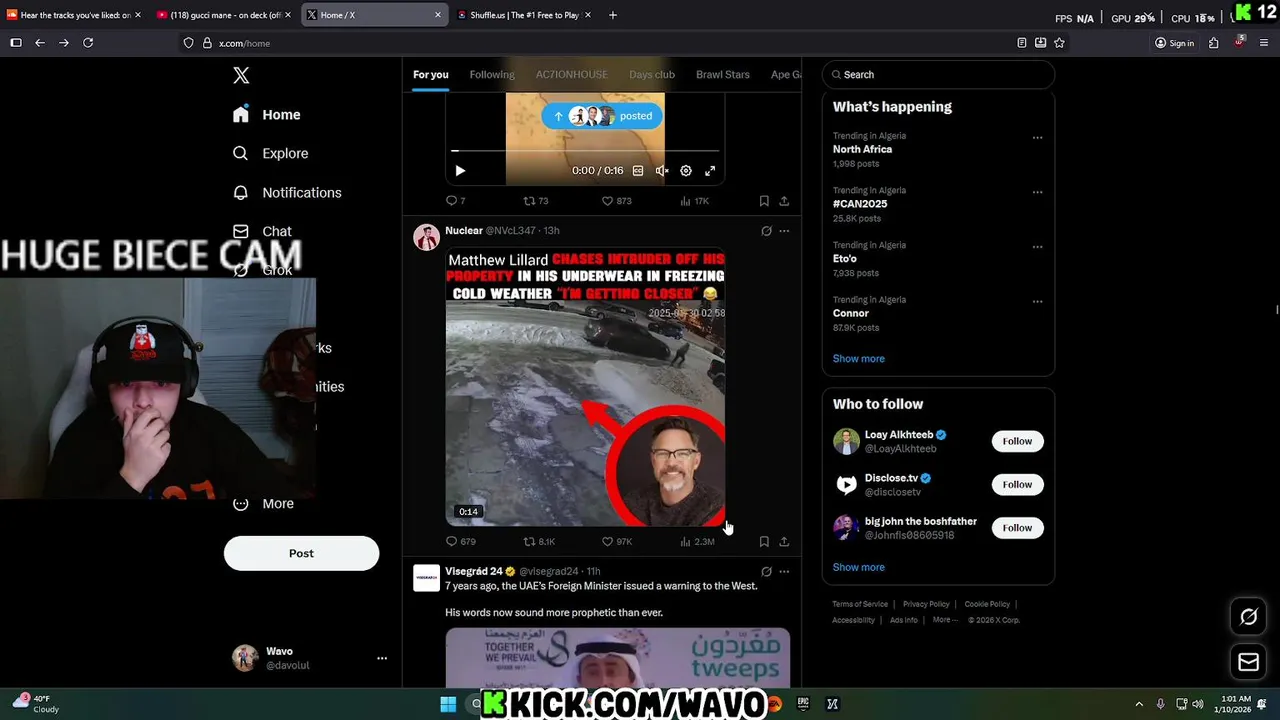Viewport: 1280px width, 720px height.
Task: Open the Visegrád 24 post's three-dot menu
Action: (784, 572)
